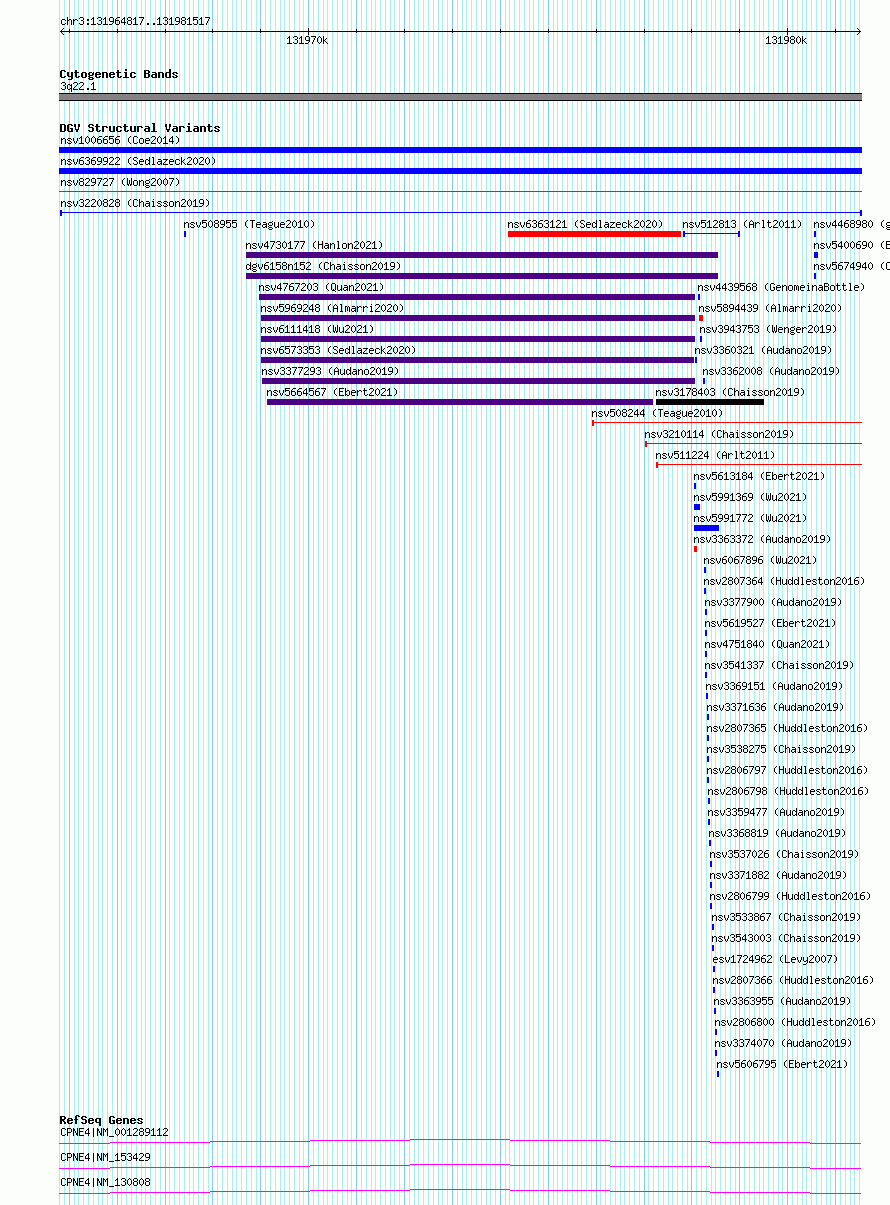Open variant nsv1006656 (Coe2014)
Viewport: 890px width, 1205px height.
coord(120,140)
